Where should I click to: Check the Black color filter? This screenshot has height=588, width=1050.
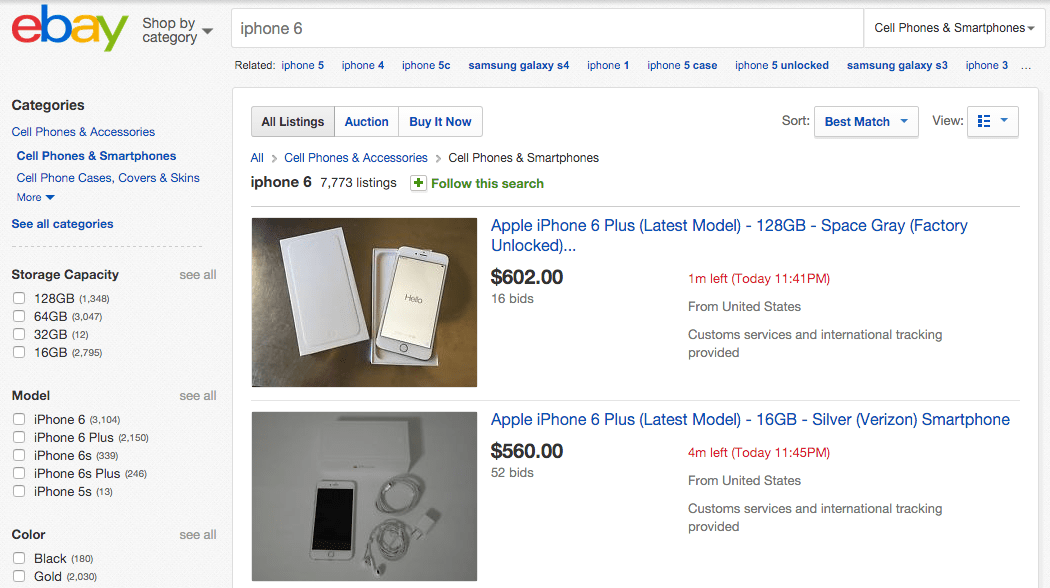tap(18, 558)
